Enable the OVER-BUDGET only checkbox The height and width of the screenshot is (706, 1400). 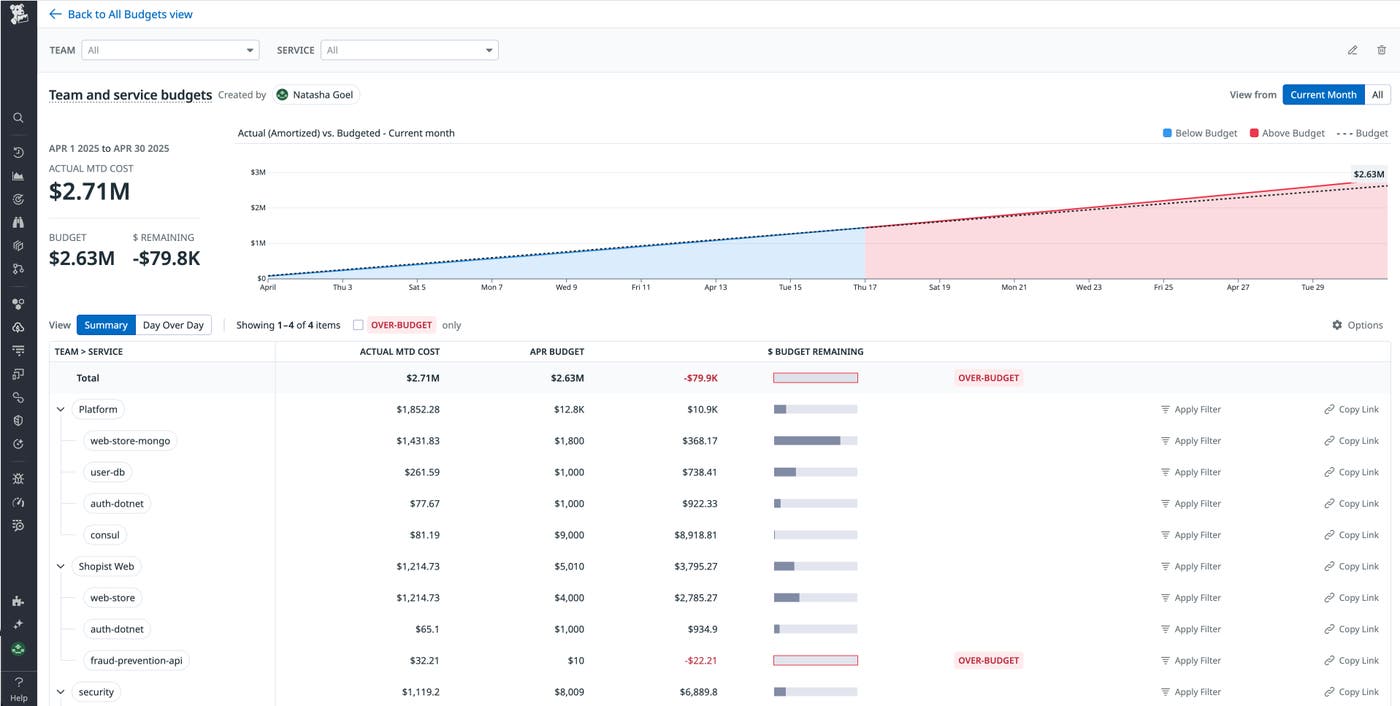coord(358,325)
